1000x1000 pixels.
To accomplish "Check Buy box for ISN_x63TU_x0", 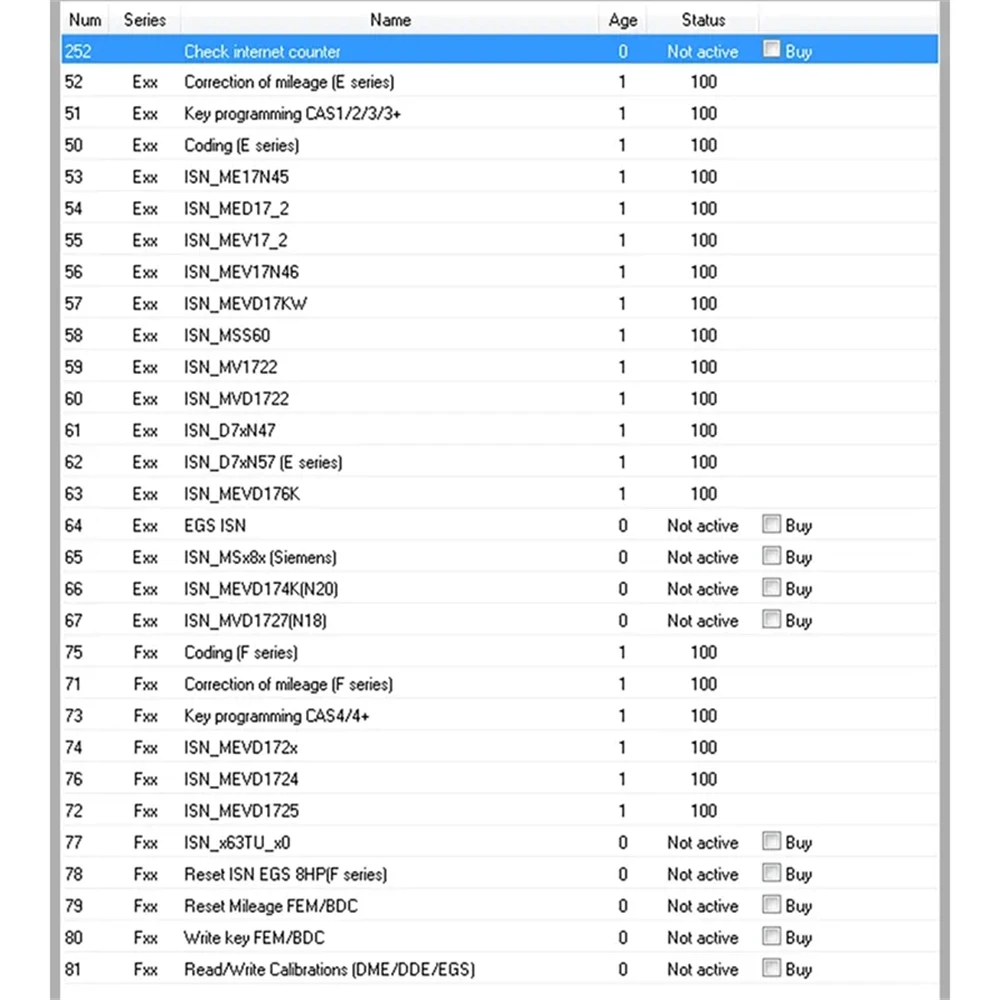I will 771,841.
